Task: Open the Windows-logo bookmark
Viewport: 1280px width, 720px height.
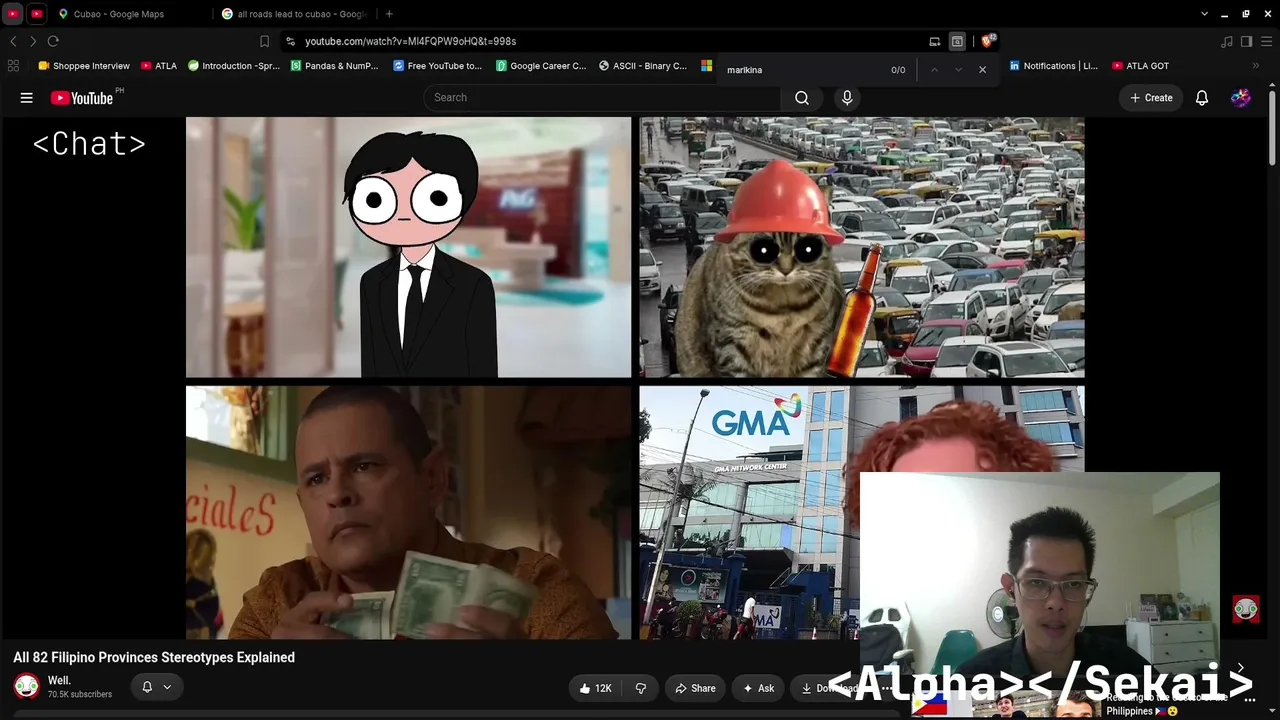Action: point(706,66)
